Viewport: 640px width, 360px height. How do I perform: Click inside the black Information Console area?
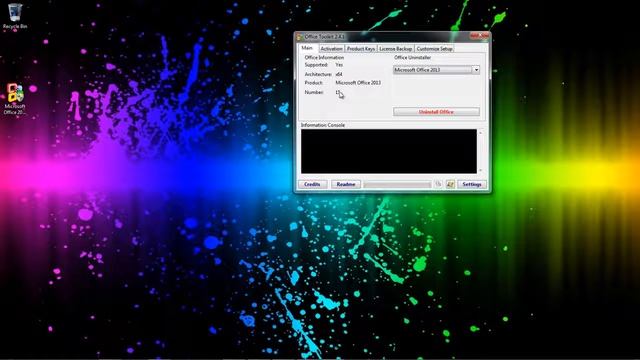389,151
